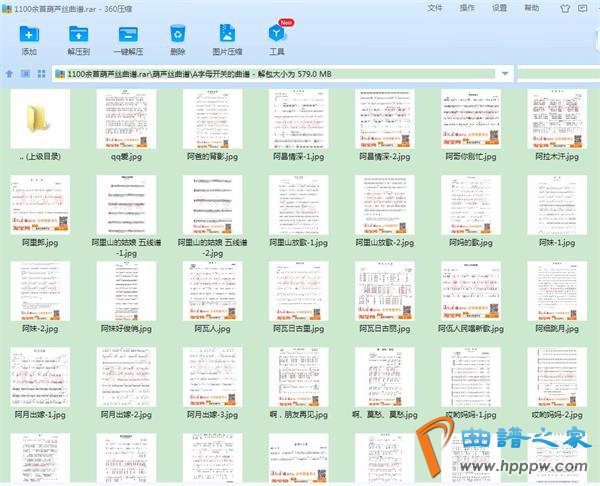The width and height of the screenshot is (600, 486).
Task: Open the 帮助 menu
Action: pos(532,7)
